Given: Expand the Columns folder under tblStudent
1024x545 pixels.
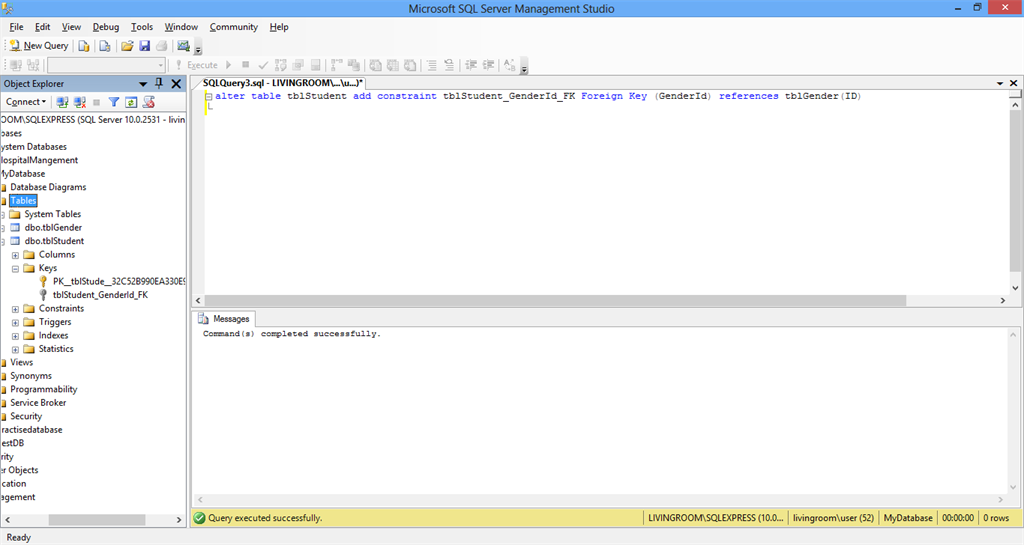Looking at the screenshot, I should click(15, 255).
